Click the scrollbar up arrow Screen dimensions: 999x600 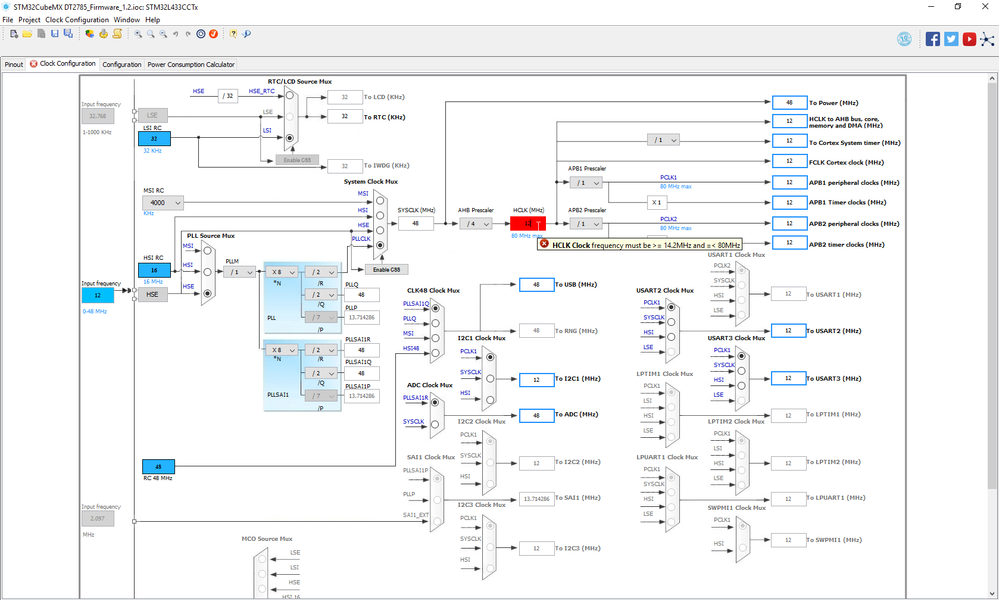(x=993, y=78)
